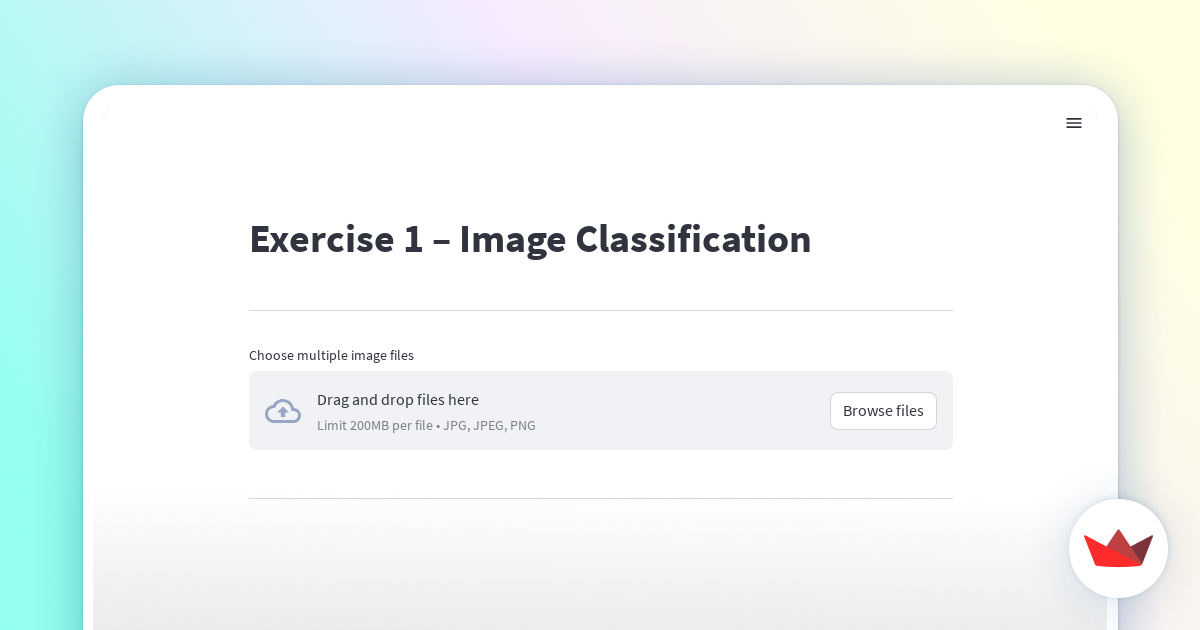Screen dimensions: 1200x630
Task: Click the 'Exercise 1 – Image Classification' heading
Action: [x=529, y=239]
